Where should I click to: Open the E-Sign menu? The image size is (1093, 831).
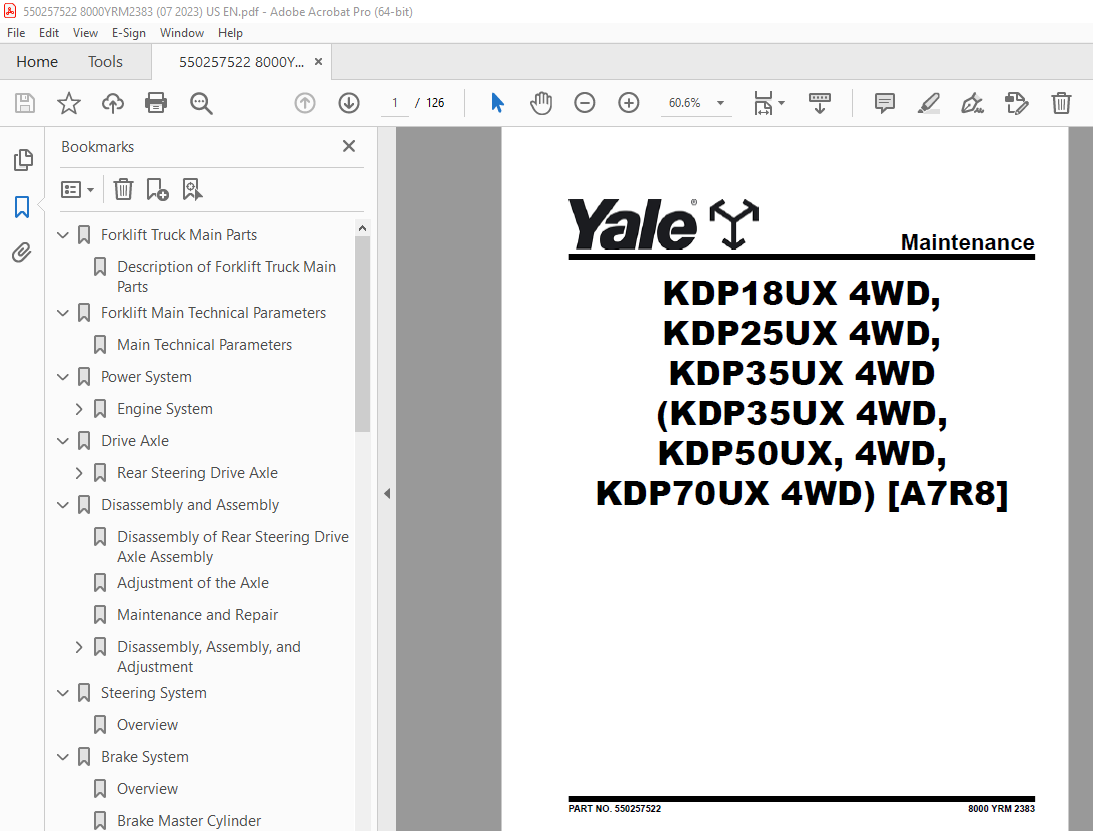point(129,33)
